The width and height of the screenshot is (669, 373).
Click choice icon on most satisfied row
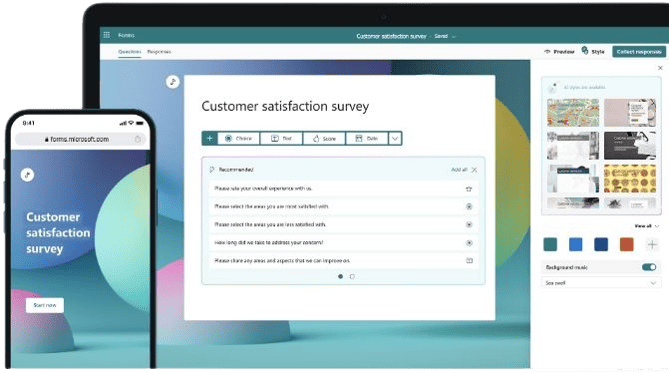click(469, 207)
